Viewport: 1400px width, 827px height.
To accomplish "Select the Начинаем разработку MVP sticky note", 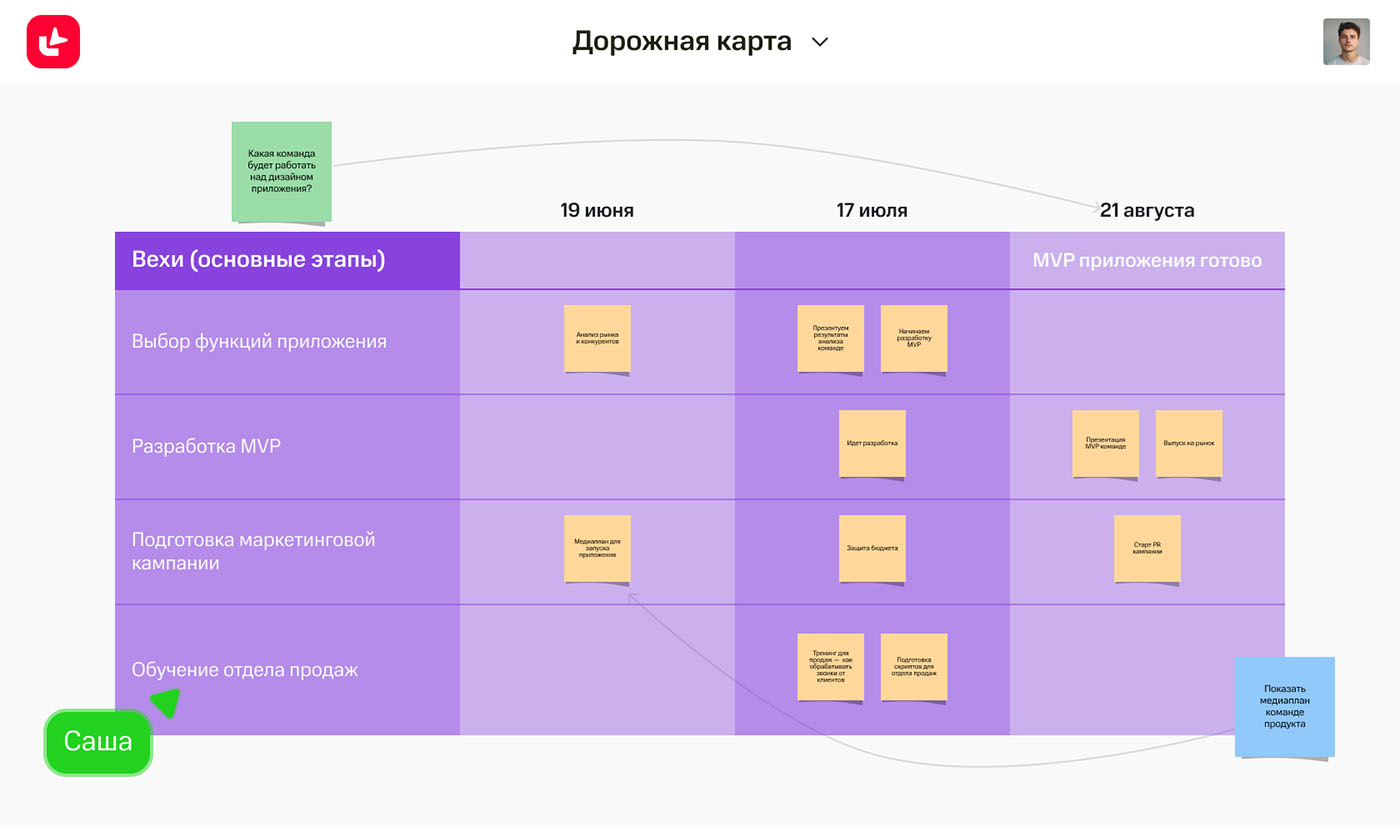I will click(913, 339).
